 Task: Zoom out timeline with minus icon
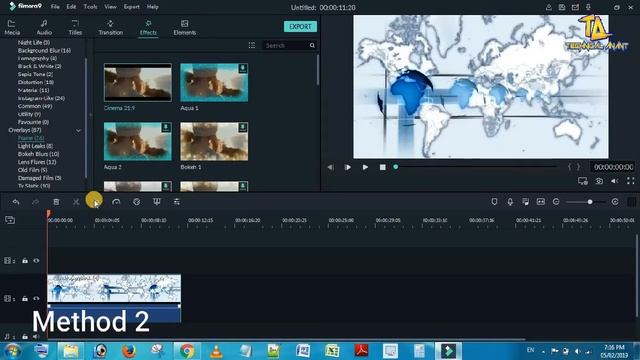[556, 202]
